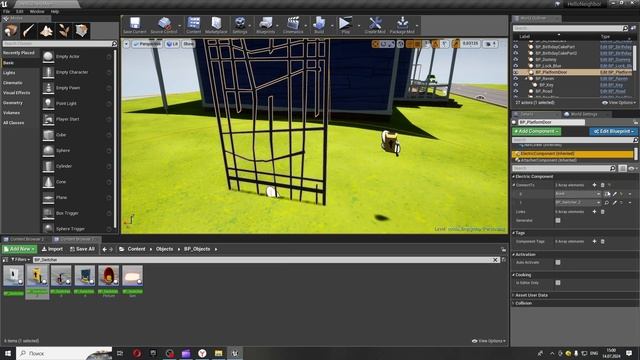Click the Cube shape icon
This screenshot has width=640, height=360.
click(48, 135)
